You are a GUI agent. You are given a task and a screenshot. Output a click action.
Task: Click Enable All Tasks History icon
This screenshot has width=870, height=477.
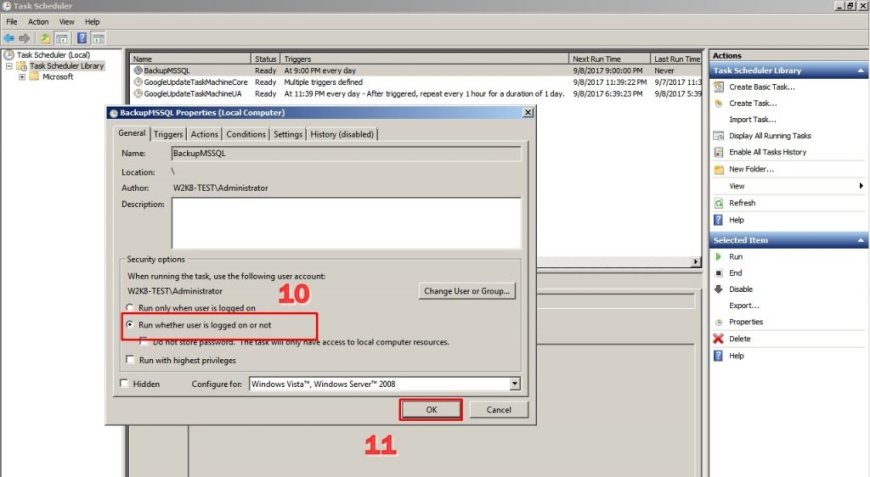[x=719, y=152]
